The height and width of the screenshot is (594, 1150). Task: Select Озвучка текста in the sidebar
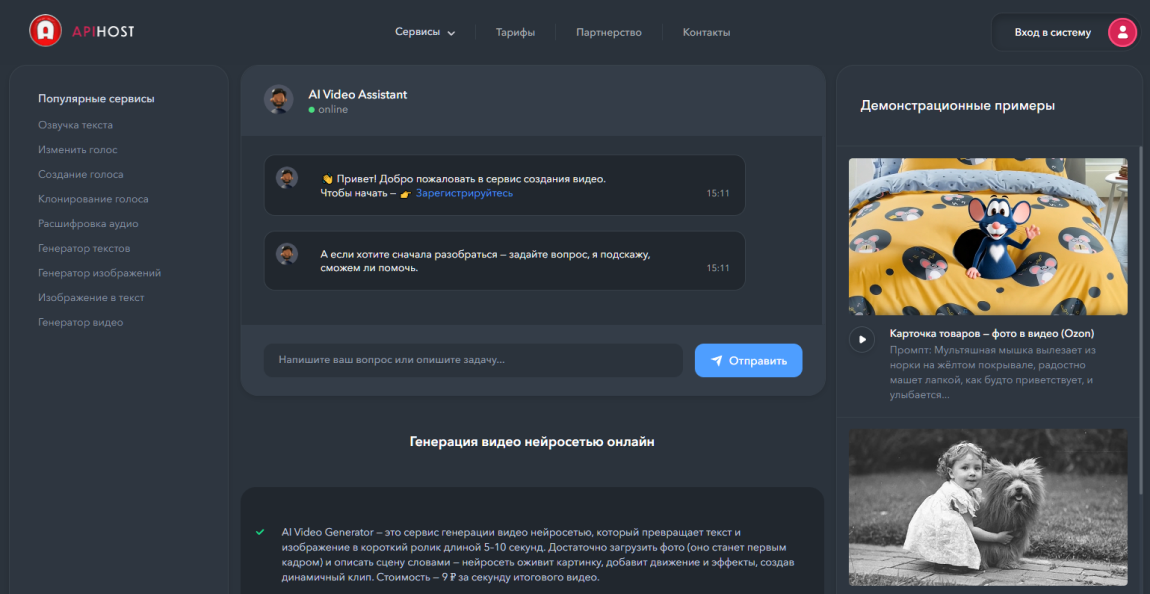(75, 125)
